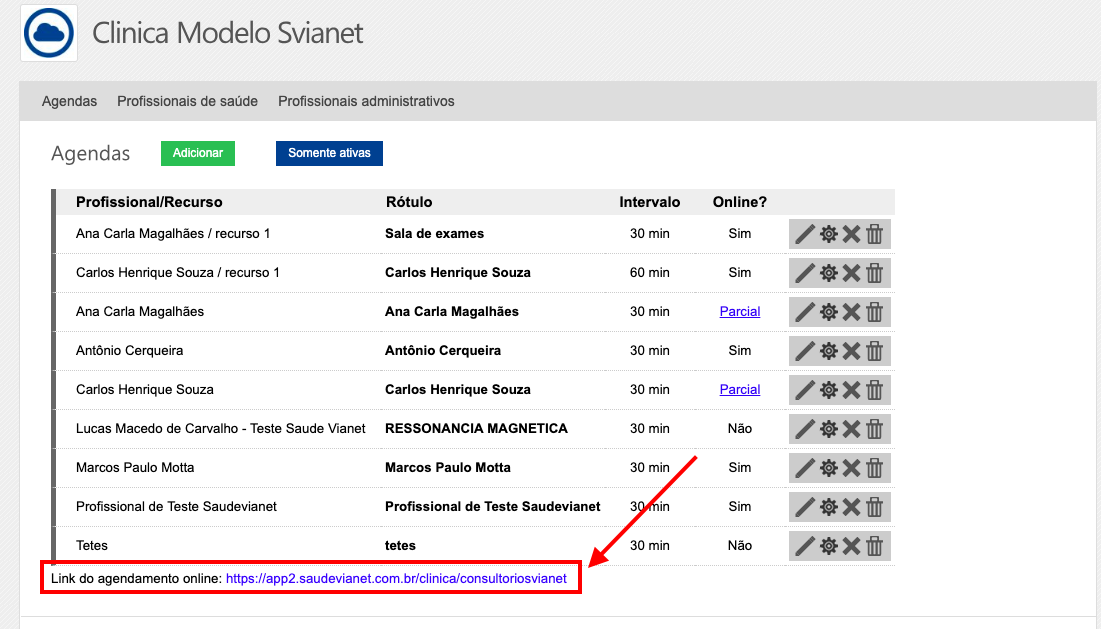Go to Profissionais de saúde menu

pos(187,101)
